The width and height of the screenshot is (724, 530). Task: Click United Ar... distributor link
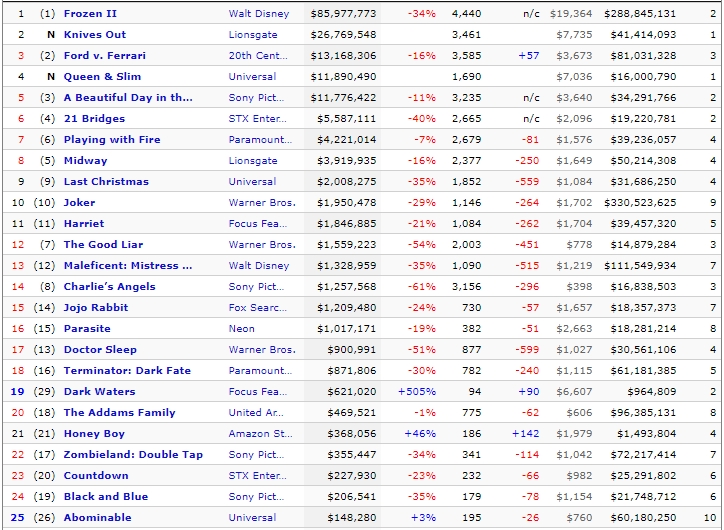coord(256,413)
